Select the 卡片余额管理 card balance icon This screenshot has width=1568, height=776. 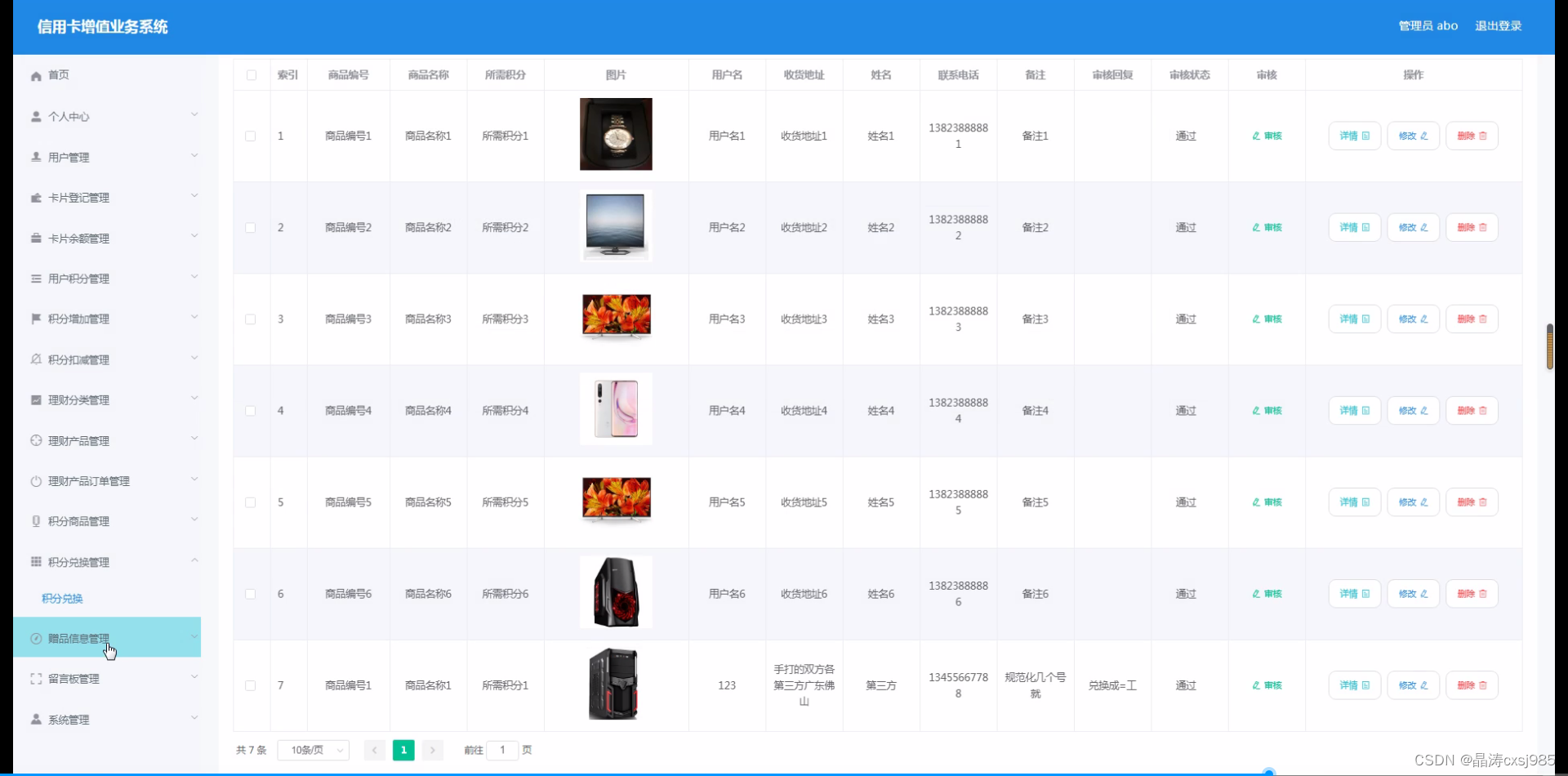36,238
